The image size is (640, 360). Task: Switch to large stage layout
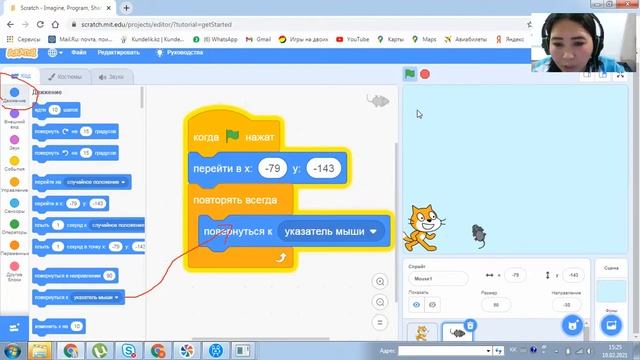pos(602,75)
